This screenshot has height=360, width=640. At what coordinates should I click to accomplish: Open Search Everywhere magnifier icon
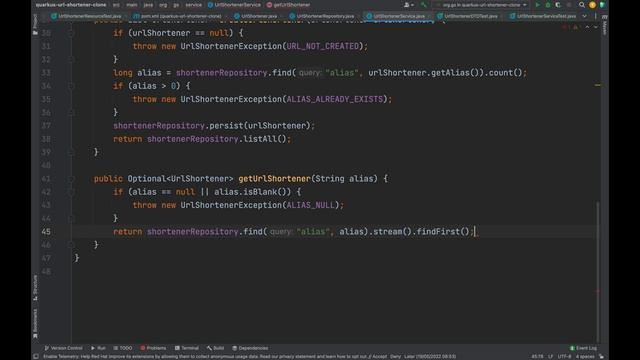click(582, 5)
